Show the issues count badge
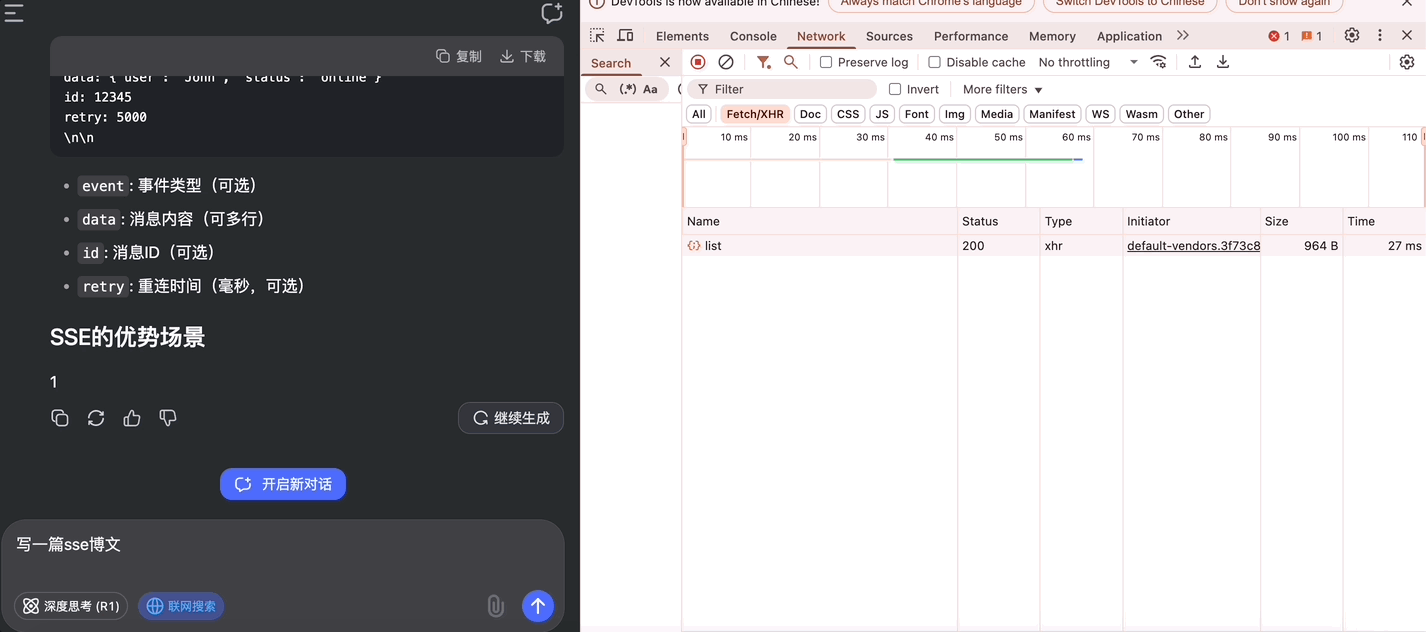 point(1312,36)
